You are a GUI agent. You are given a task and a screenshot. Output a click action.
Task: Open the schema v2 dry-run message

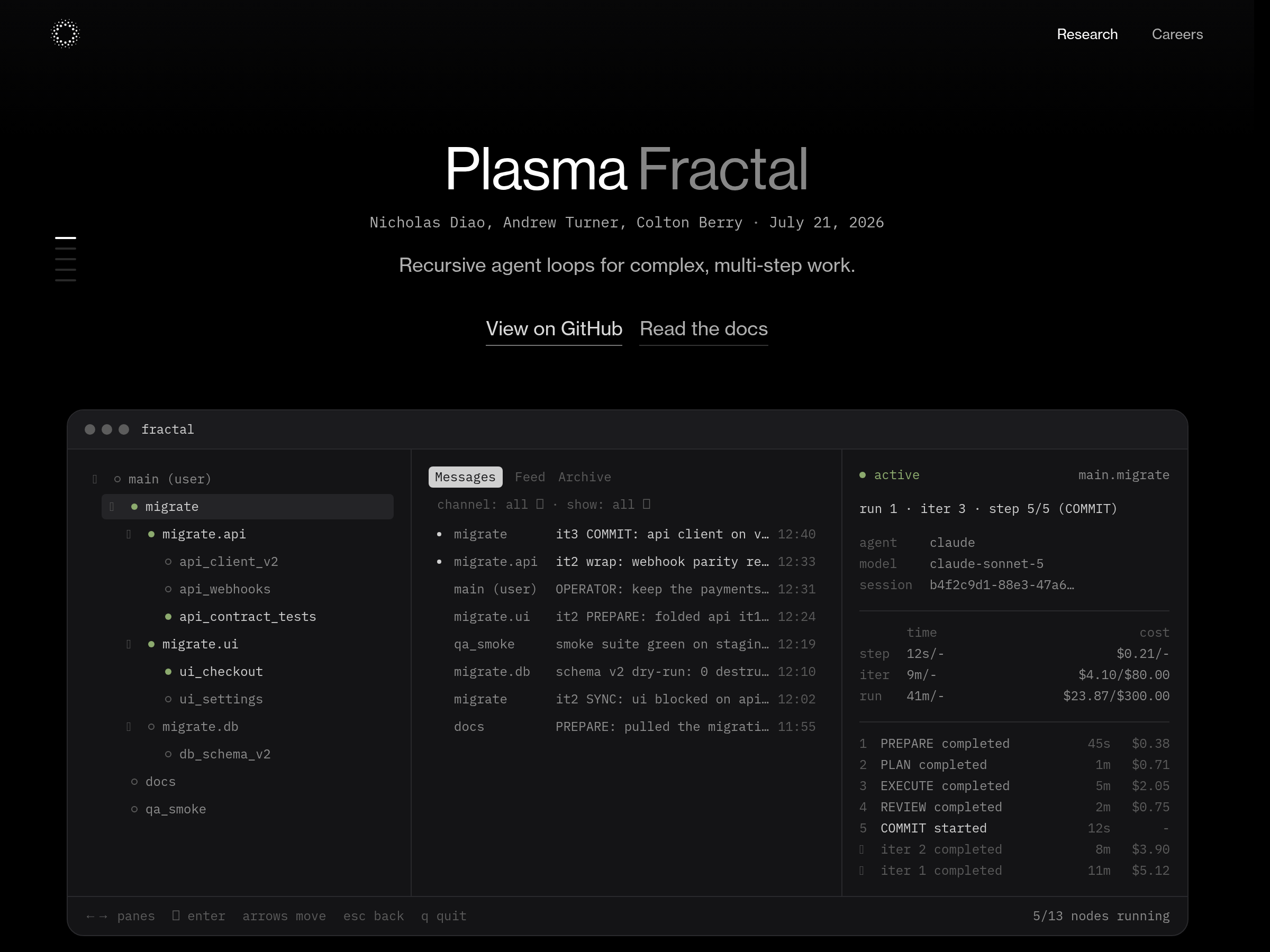tap(626, 672)
